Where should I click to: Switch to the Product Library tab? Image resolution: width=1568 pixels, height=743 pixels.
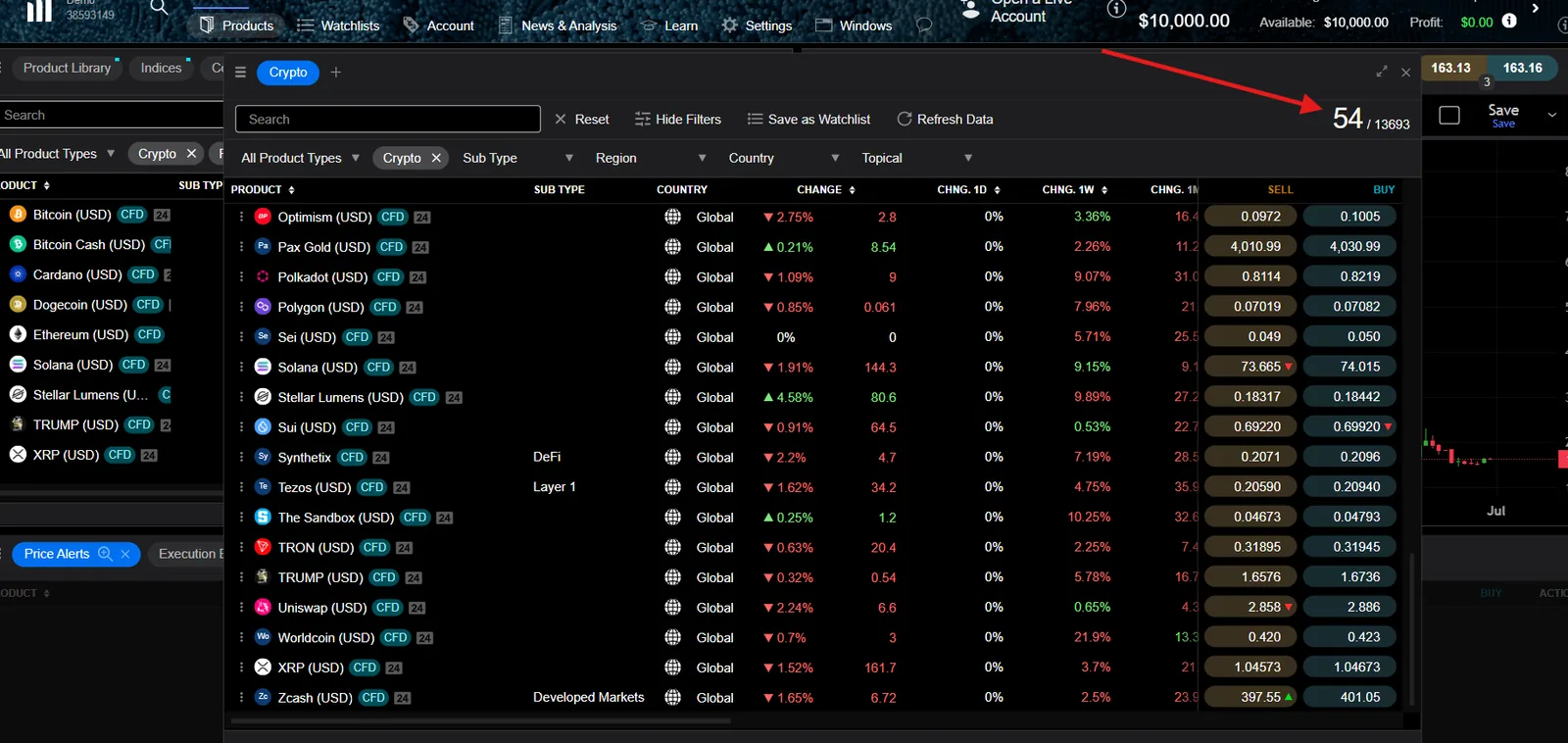click(x=67, y=68)
